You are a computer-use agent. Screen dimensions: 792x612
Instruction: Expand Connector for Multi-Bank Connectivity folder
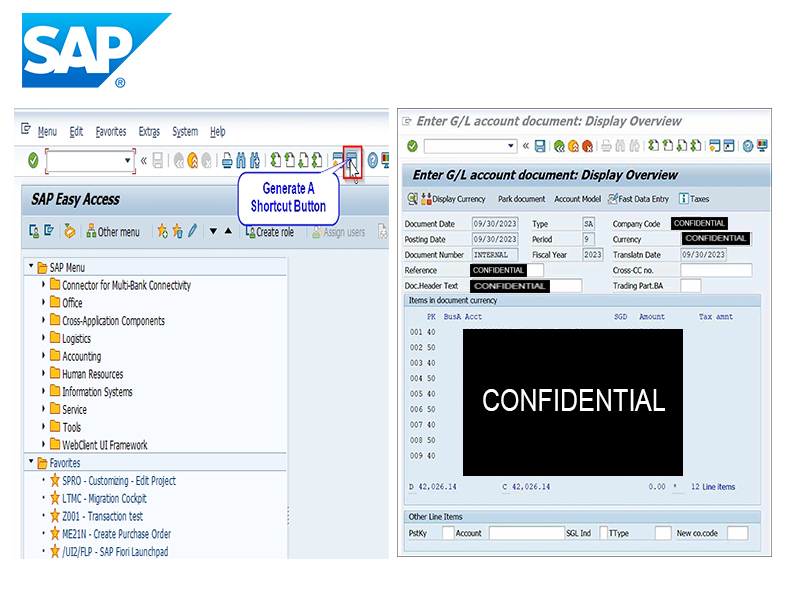click(43, 284)
